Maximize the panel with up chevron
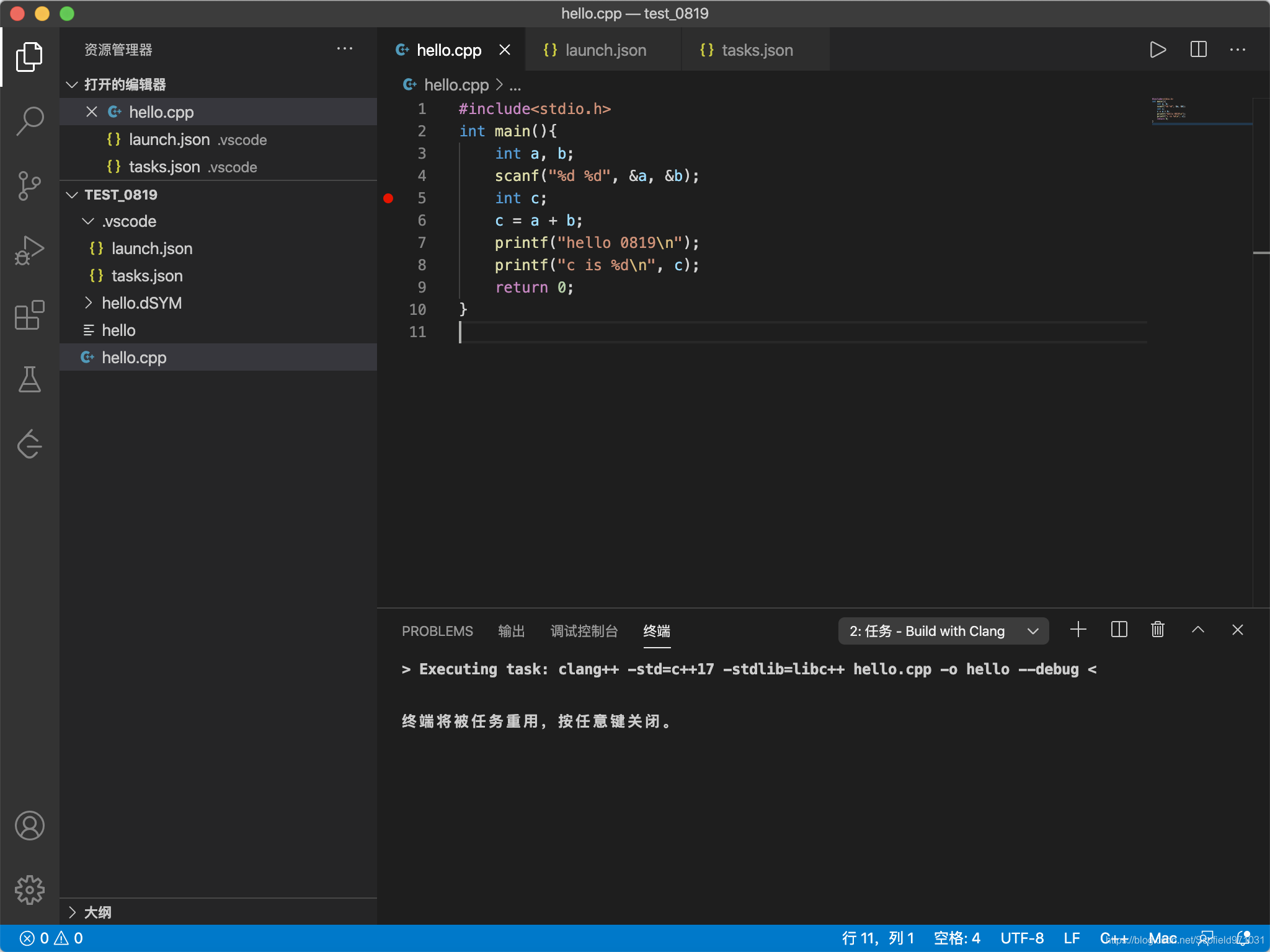Screen dimensions: 1270x952 1198,630
